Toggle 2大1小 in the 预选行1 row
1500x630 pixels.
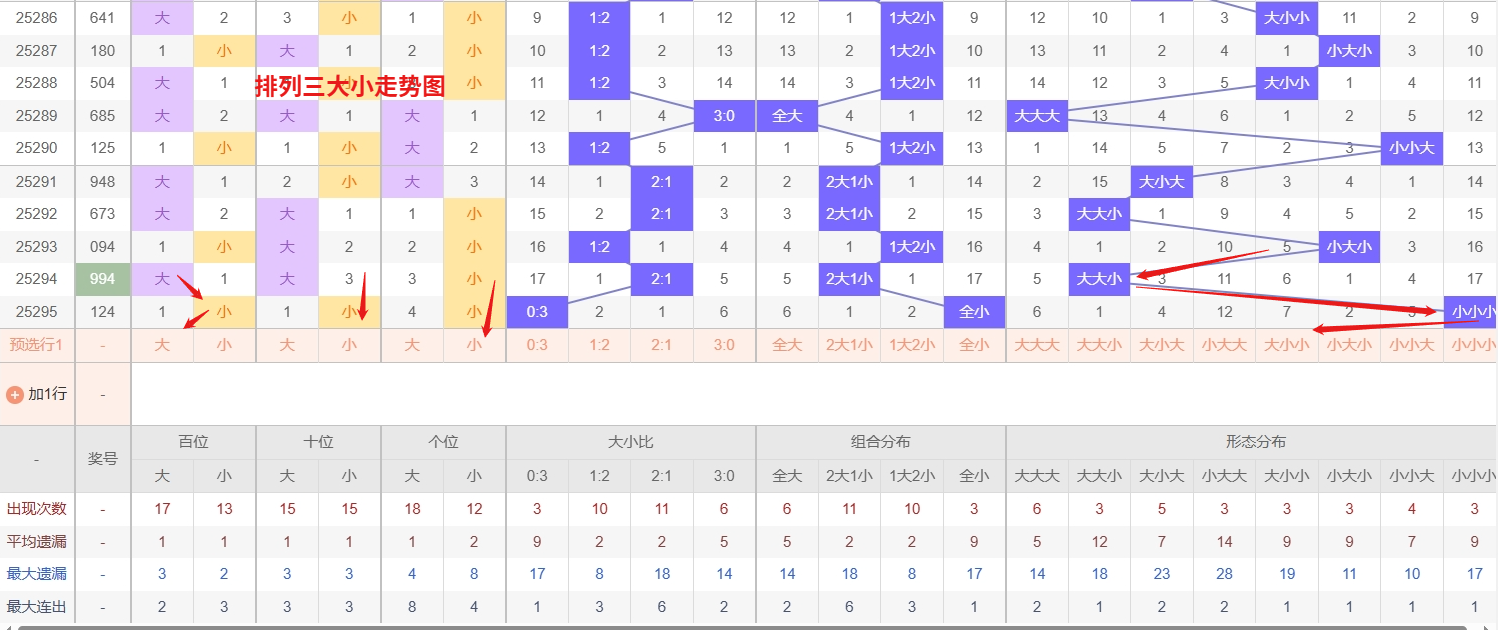tap(849, 345)
